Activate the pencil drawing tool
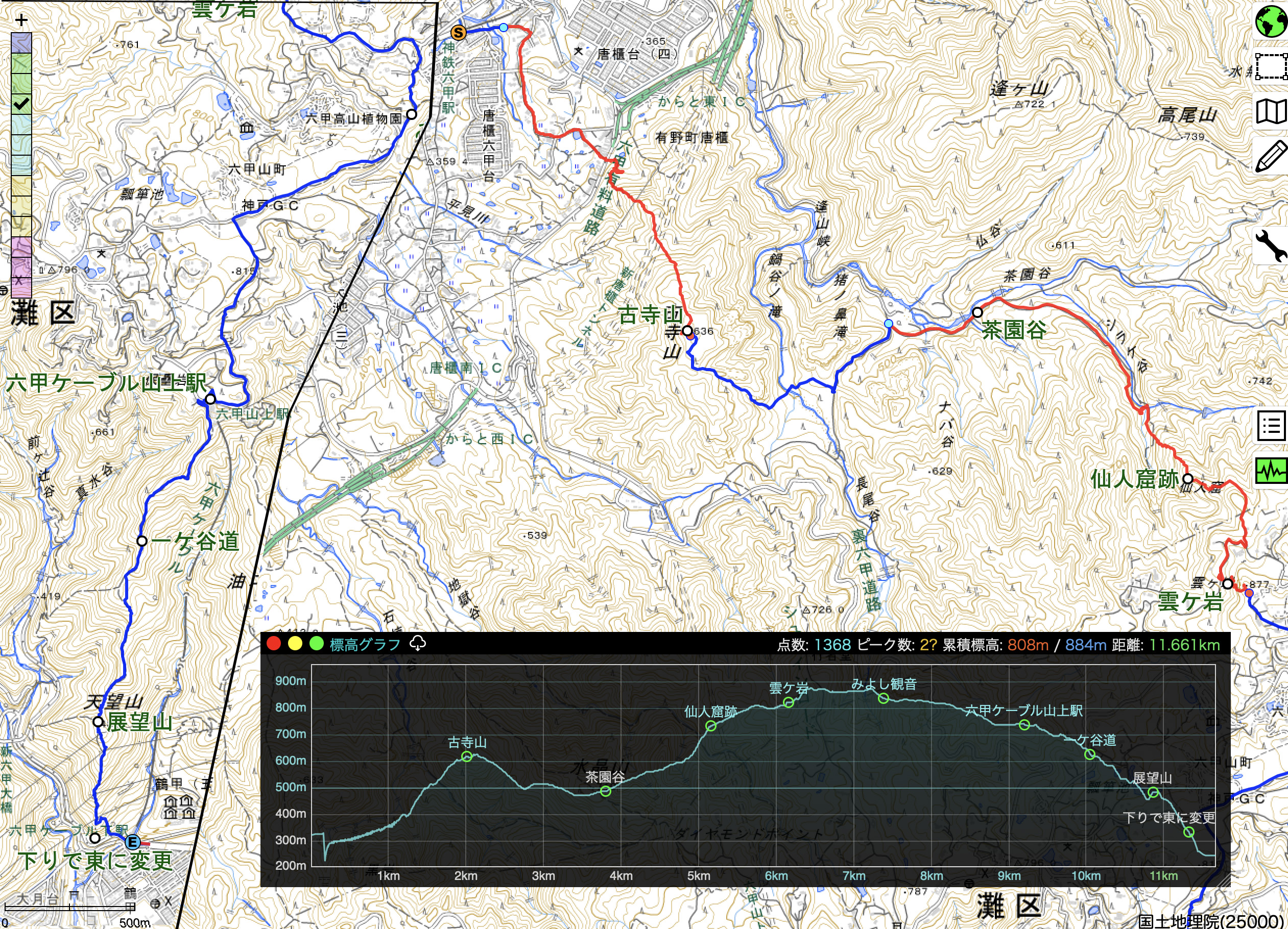Viewport: 1288px width, 929px height. point(1271,156)
